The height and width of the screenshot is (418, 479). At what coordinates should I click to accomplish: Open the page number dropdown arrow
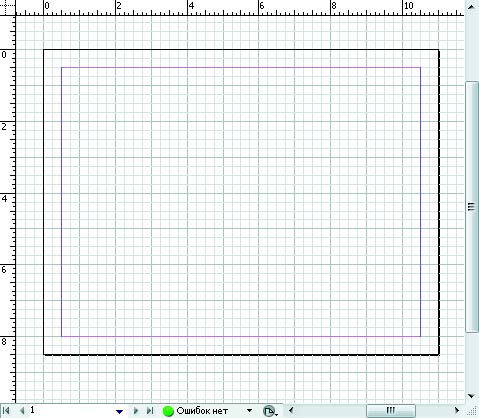tap(120, 412)
